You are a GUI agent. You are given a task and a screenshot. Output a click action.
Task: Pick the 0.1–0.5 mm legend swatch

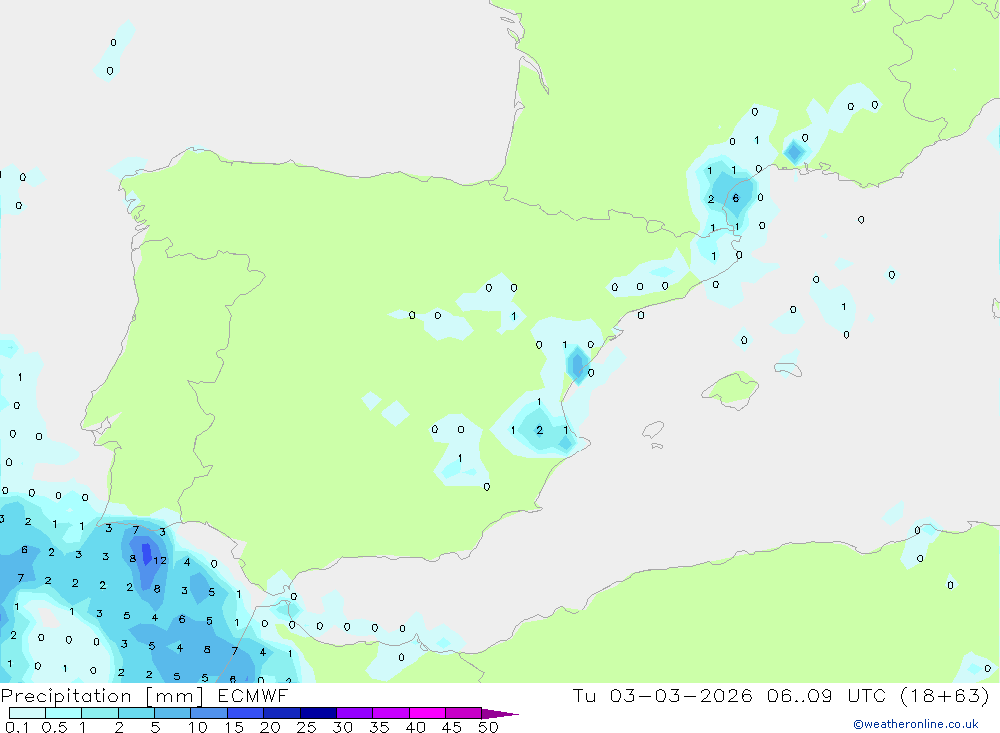coord(27,713)
